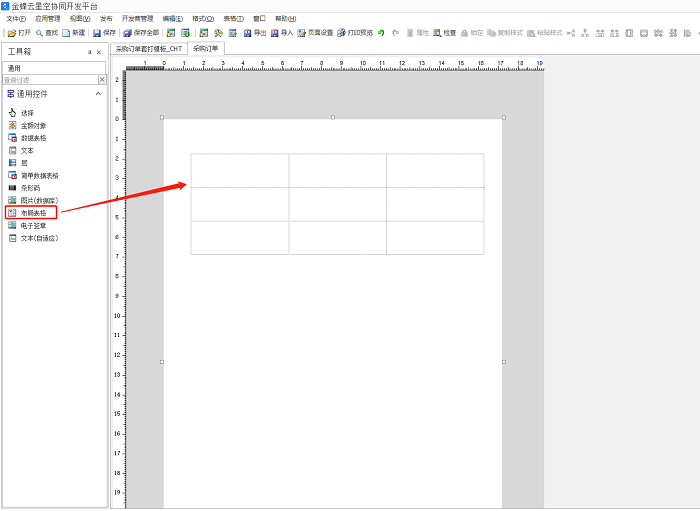Open the 开发商管理 menu
700x511 pixels.
pyautogui.click(x=138, y=19)
